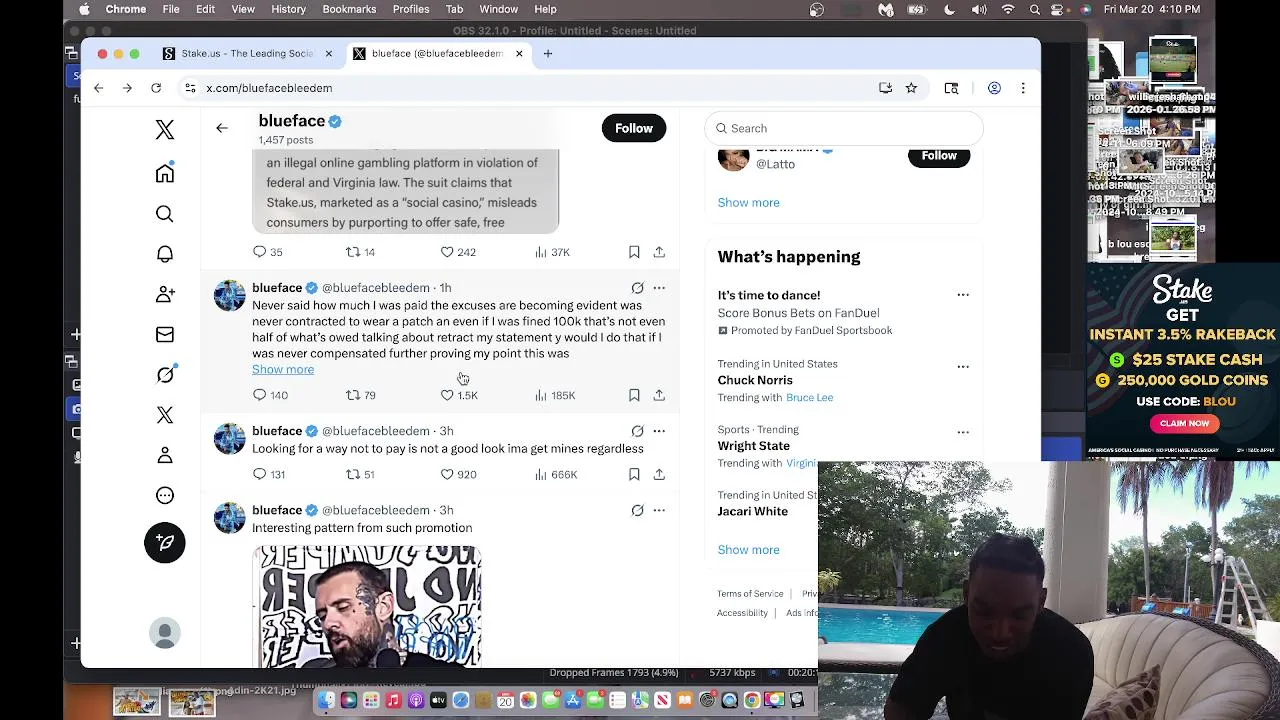Bookmark this page star icon
Viewport: 1280px width, 720px height.
[x=911, y=88]
